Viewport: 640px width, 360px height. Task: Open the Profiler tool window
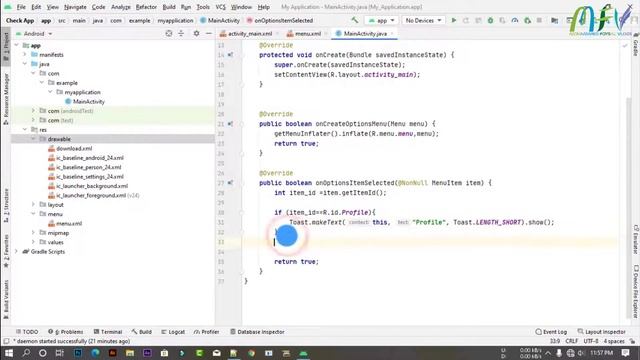[x=207, y=332]
